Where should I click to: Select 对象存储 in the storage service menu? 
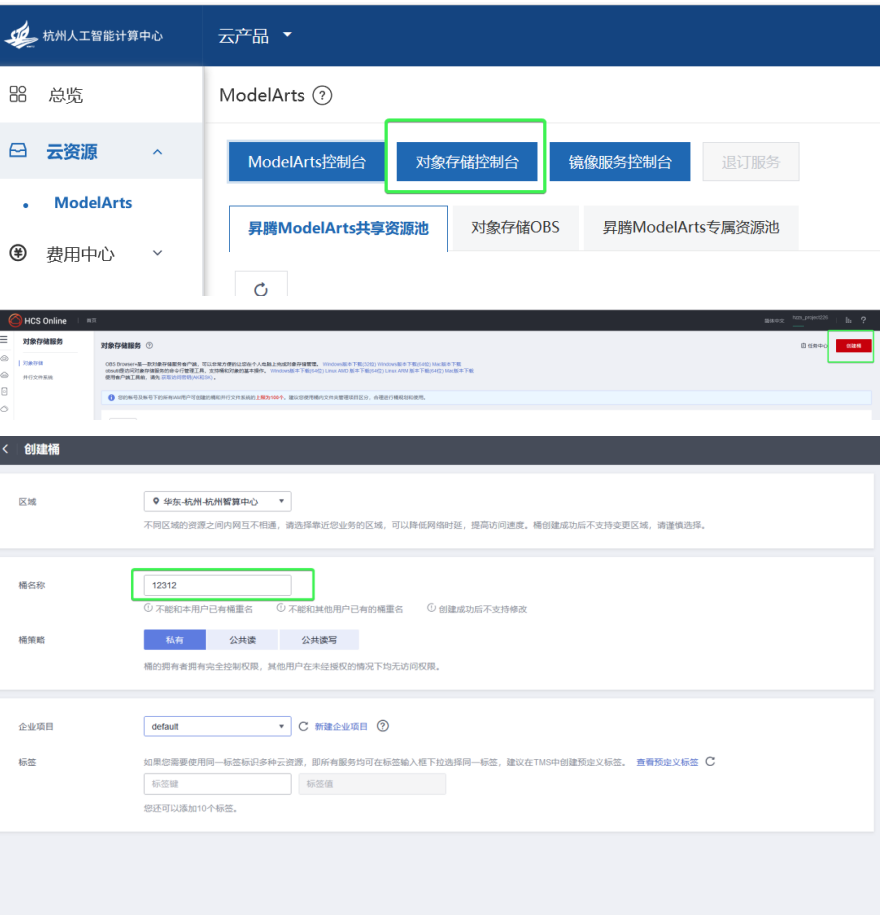click(33, 364)
